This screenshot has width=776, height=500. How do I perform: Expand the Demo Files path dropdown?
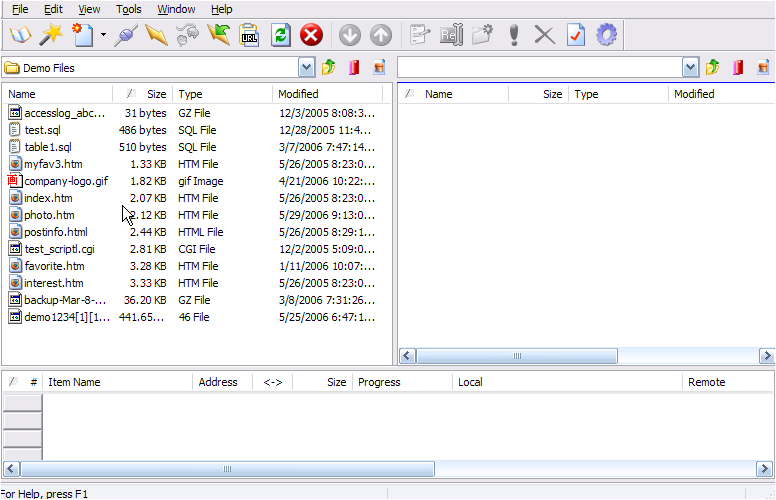tap(306, 67)
